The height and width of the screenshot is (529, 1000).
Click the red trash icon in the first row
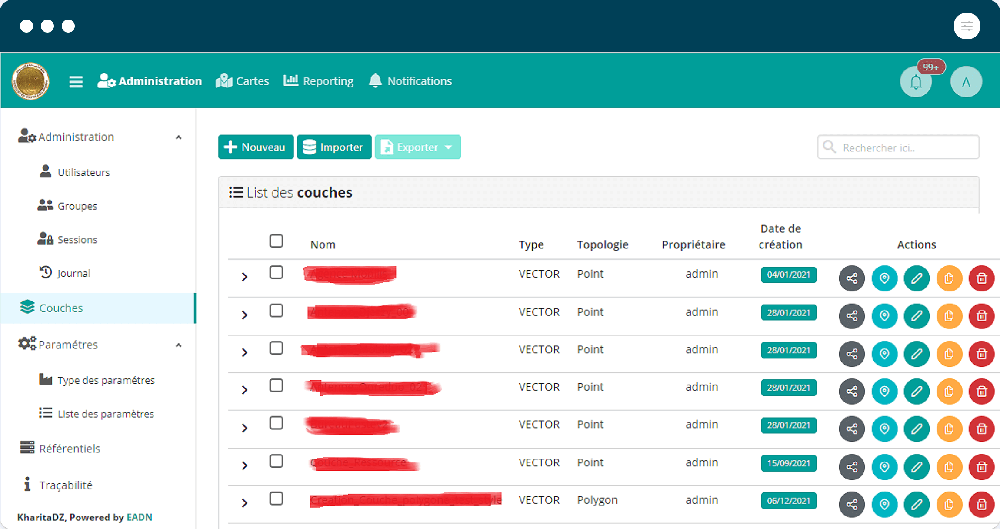pos(982,278)
